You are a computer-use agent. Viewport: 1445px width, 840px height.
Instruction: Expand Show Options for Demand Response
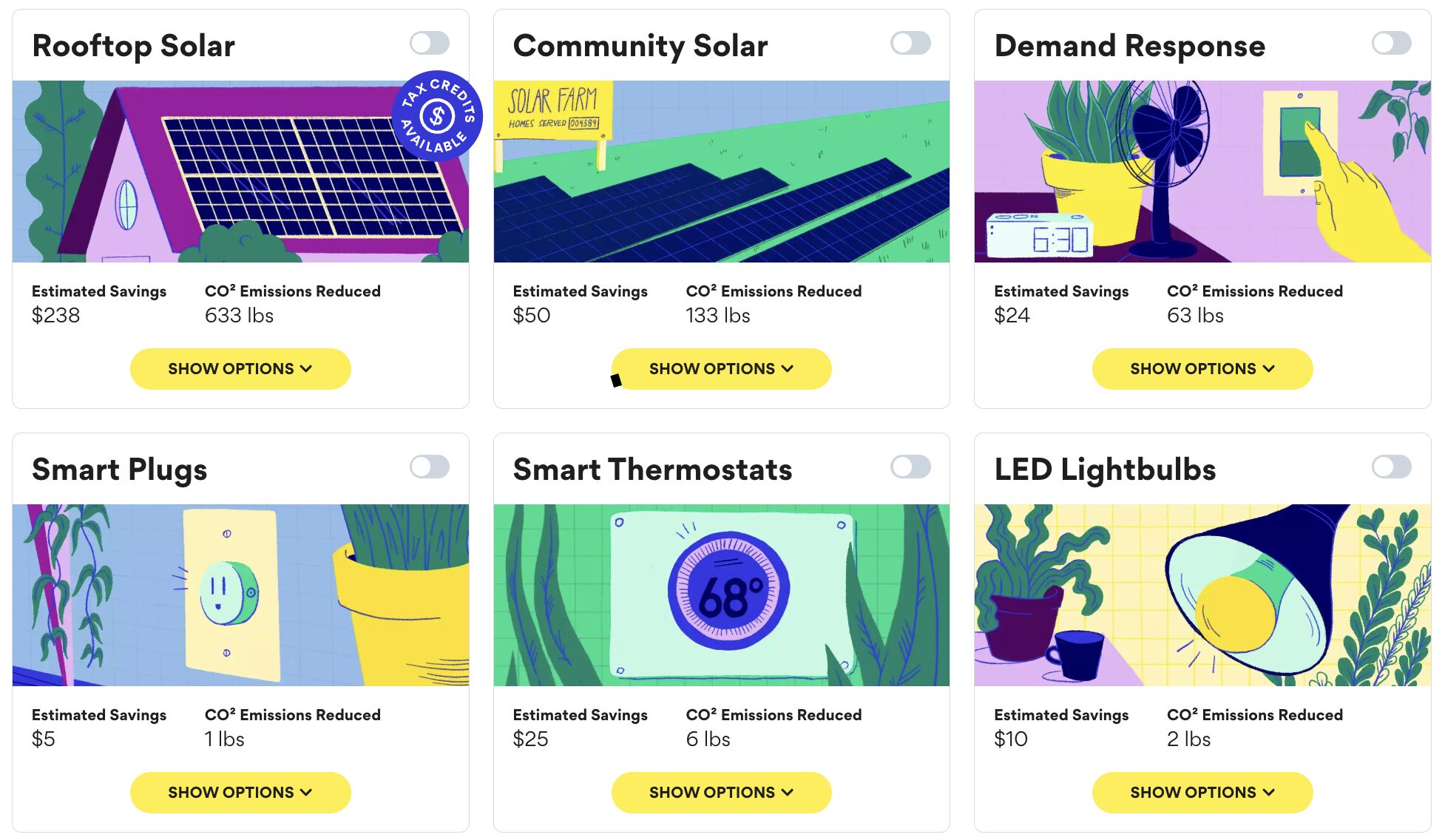coord(1202,369)
